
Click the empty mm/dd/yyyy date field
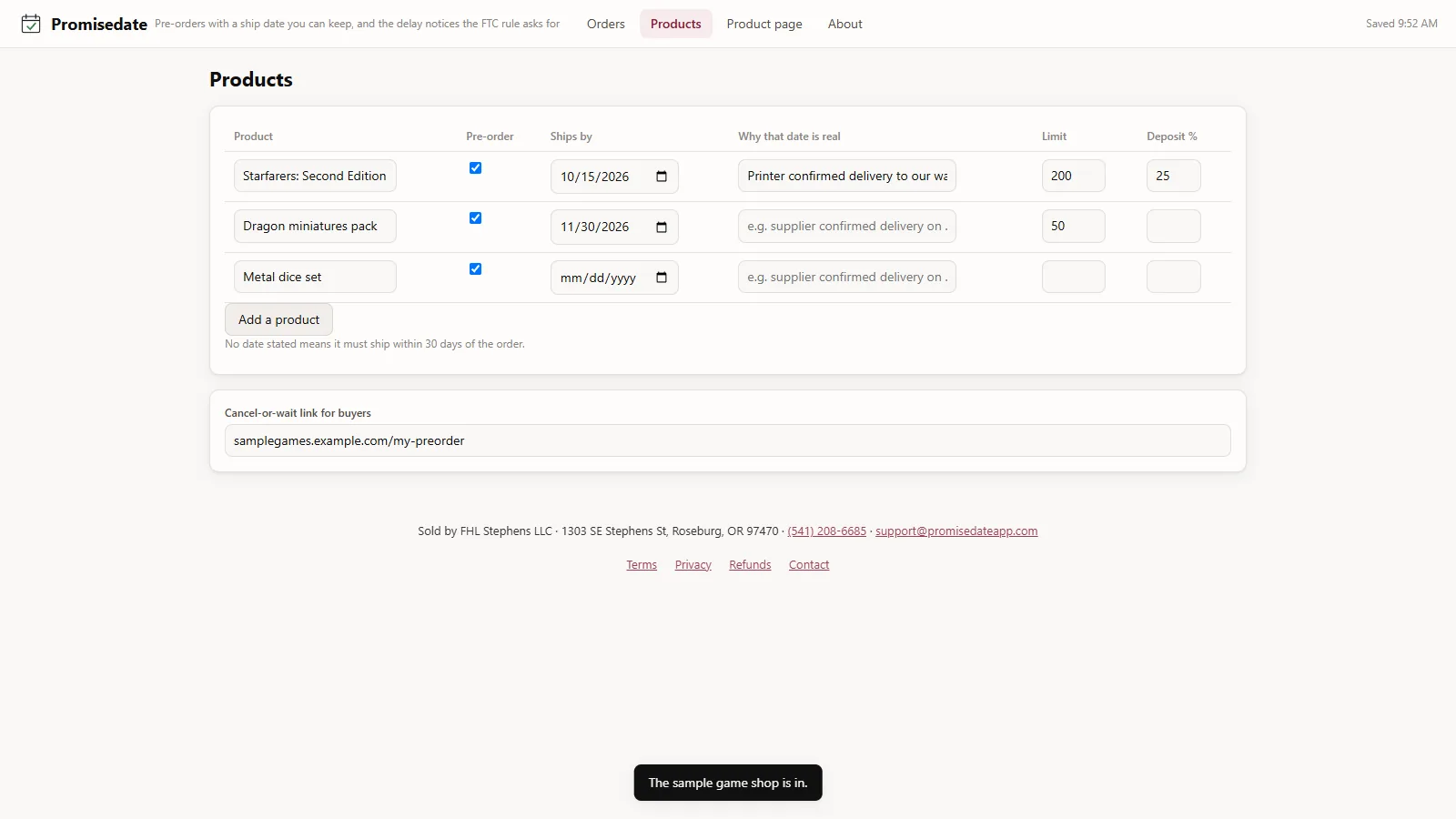614,278
